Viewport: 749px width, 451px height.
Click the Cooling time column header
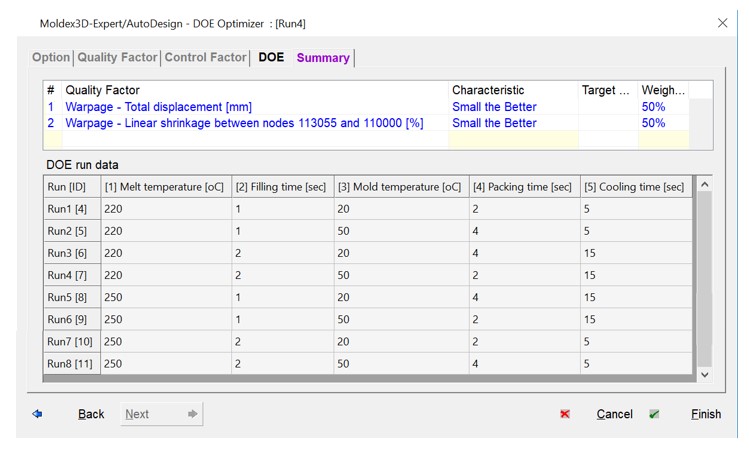click(634, 187)
